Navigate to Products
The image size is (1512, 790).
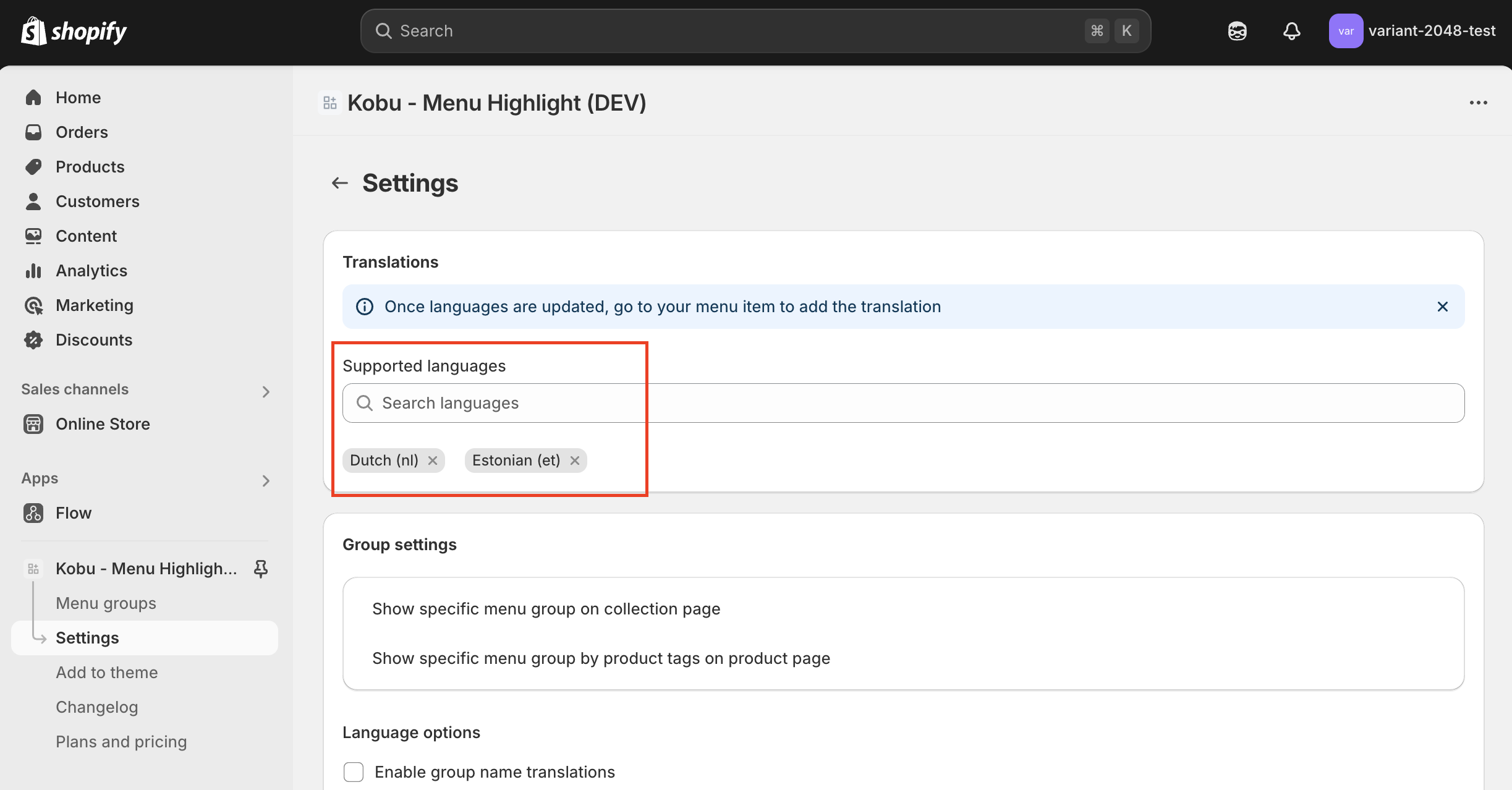click(90, 166)
